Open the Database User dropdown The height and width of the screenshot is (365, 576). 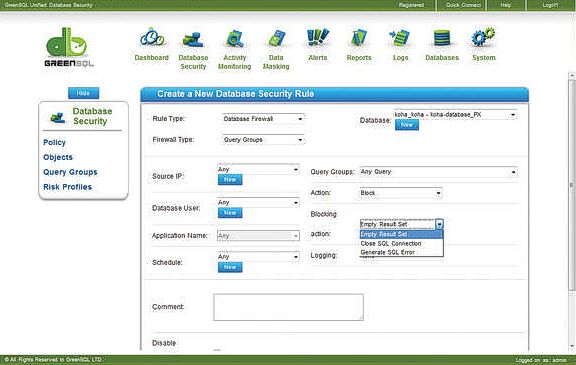258,202
